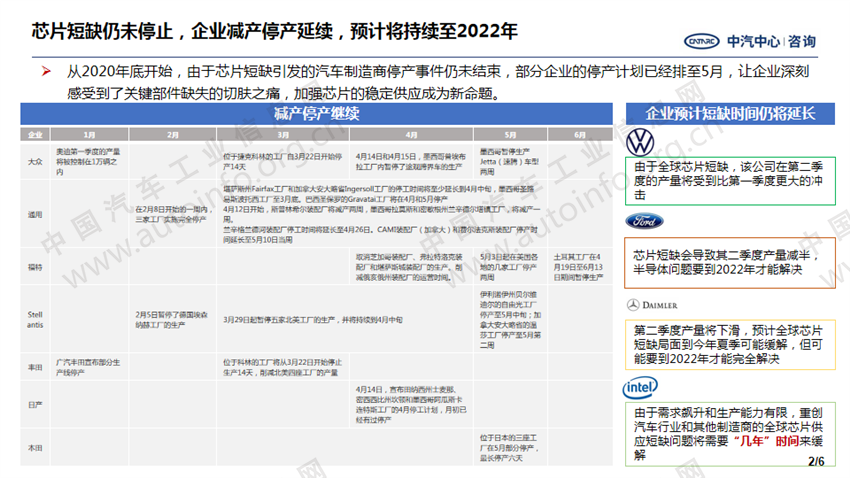Select the 本田 row label
The image size is (850, 478).
point(35,448)
